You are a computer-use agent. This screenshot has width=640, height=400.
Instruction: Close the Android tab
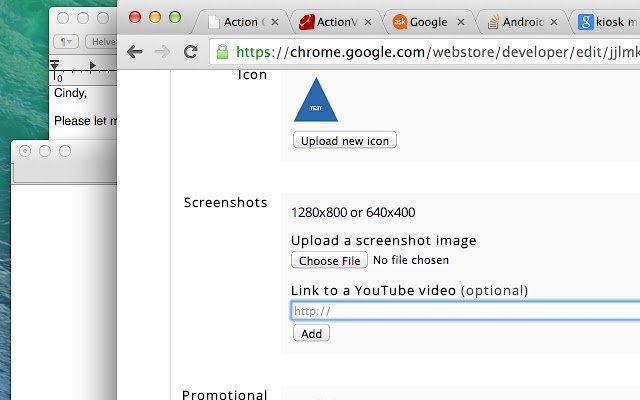[554, 22]
